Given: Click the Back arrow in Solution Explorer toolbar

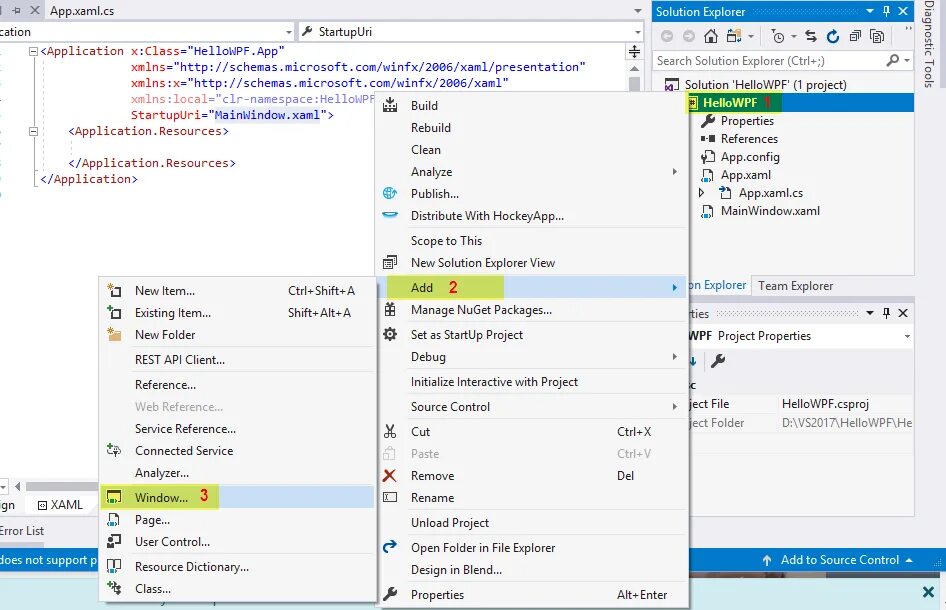Looking at the screenshot, I should (x=667, y=36).
